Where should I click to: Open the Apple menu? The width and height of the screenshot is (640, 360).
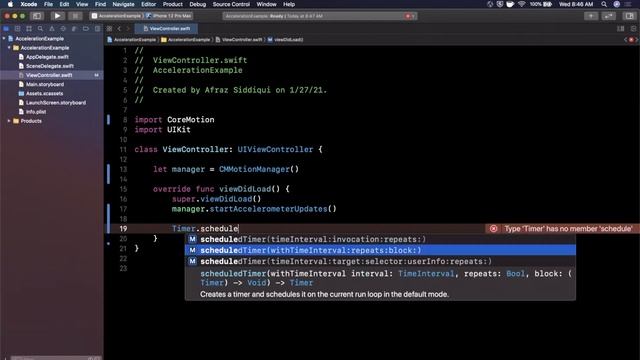(10, 4)
